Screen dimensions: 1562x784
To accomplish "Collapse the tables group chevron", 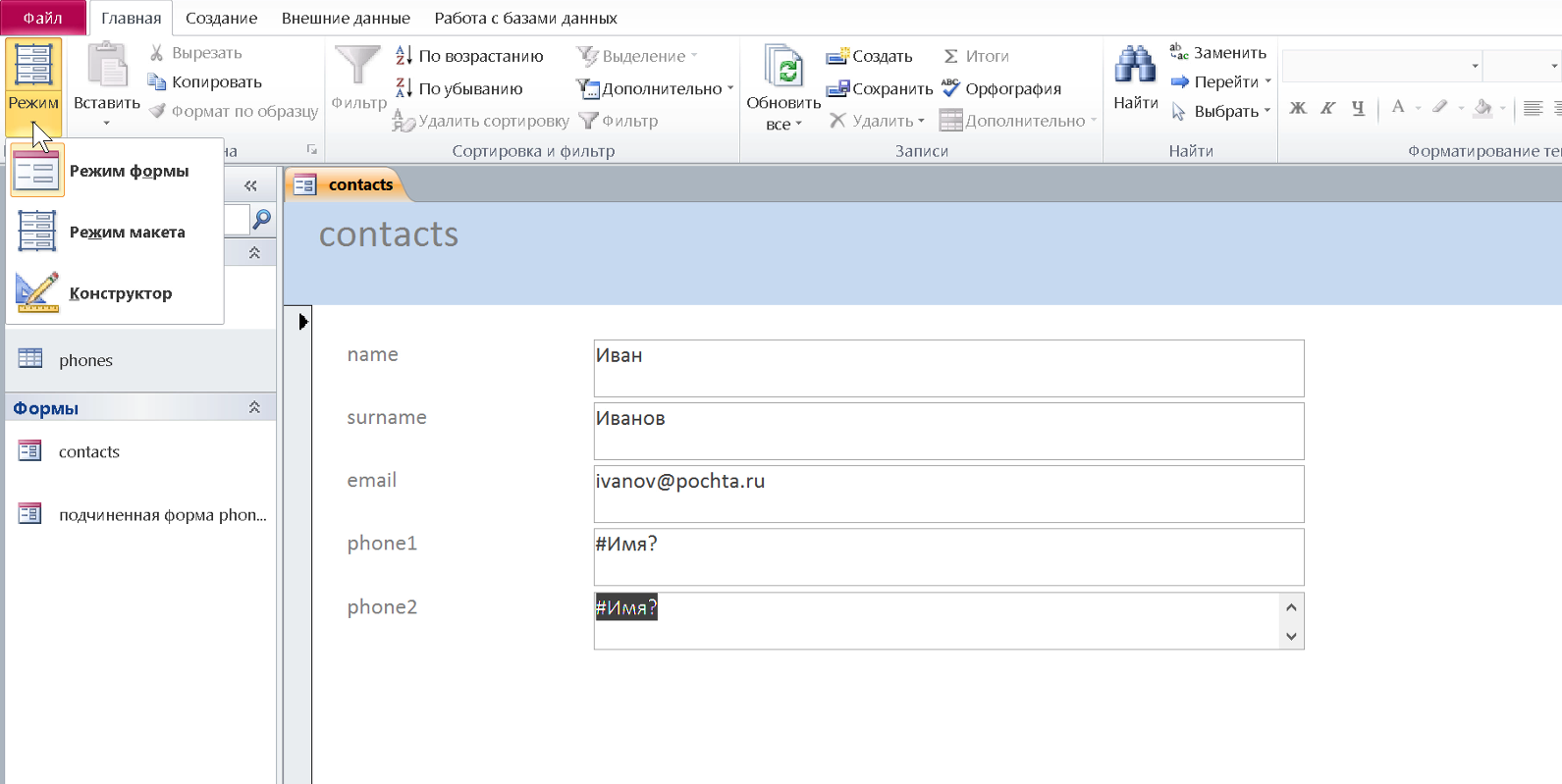I will [254, 253].
